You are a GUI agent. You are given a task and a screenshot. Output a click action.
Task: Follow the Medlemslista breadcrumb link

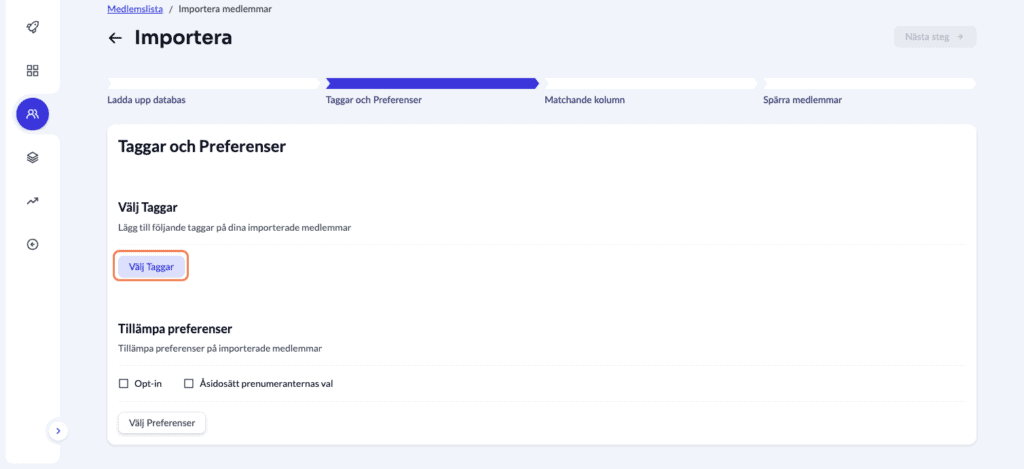coord(134,9)
